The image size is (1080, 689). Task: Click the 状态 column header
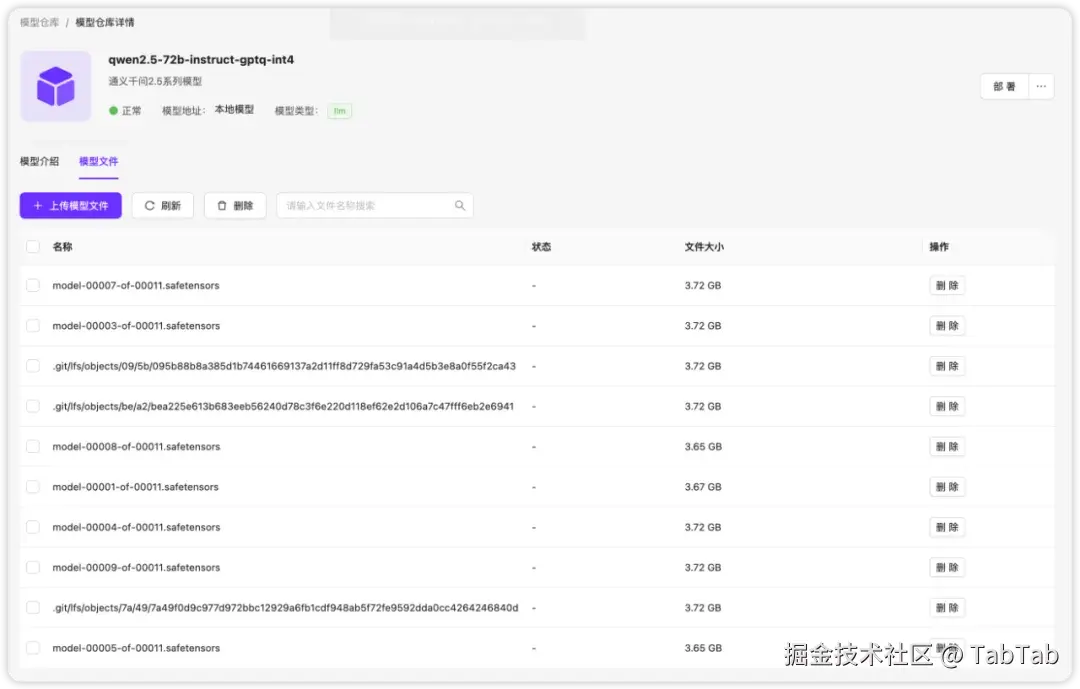(x=541, y=247)
